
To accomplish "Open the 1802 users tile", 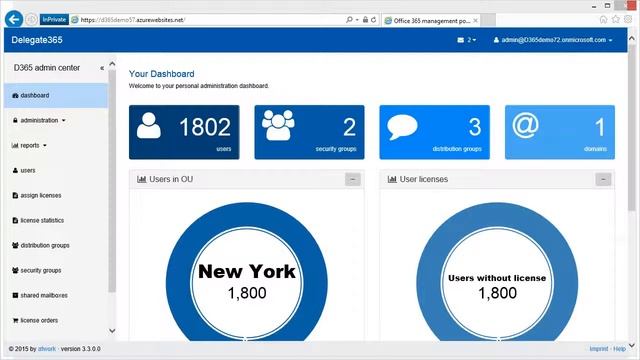I will (184, 132).
